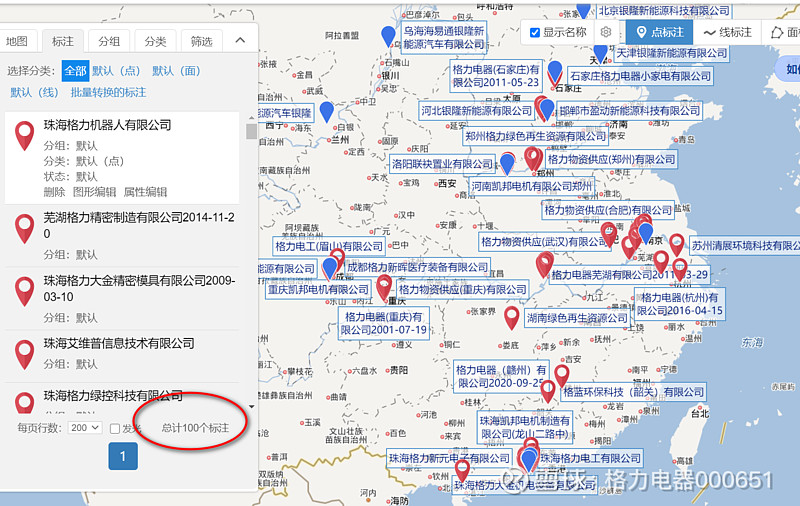Click map label 河北银隆新能源有限公司
The height and width of the screenshot is (506, 800).
pos(477,111)
